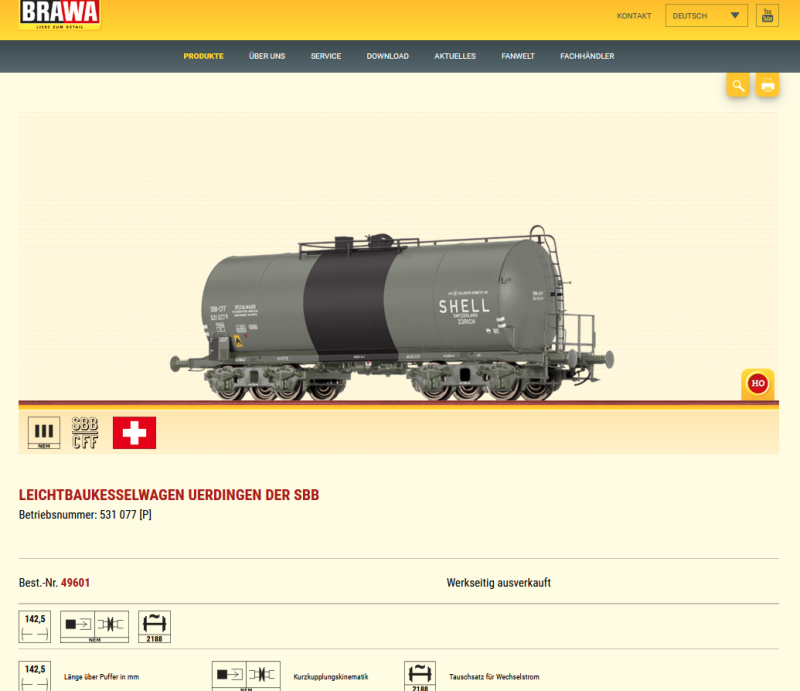Click the Werkseitig ausverkauft status text
This screenshot has width=800, height=691.
point(498,583)
